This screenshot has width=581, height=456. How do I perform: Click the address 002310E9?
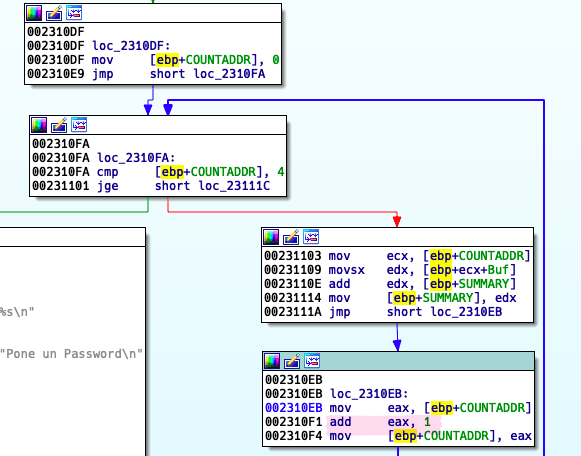click(x=56, y=74)
